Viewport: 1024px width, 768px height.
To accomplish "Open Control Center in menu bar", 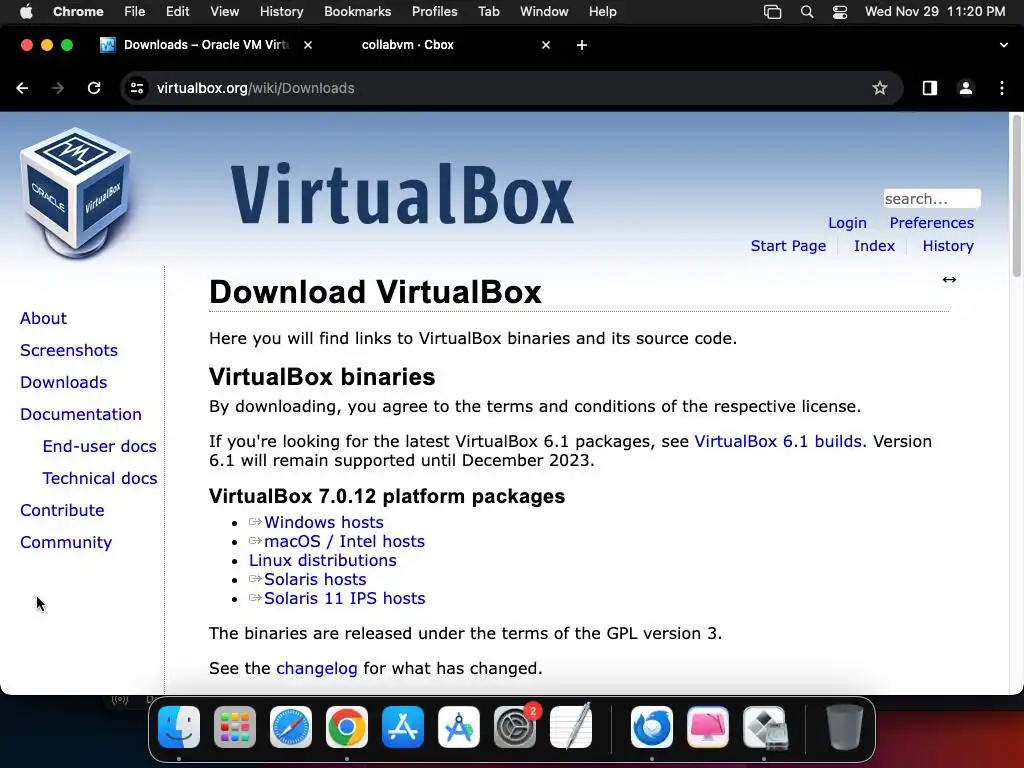I will tap(840, 12).
